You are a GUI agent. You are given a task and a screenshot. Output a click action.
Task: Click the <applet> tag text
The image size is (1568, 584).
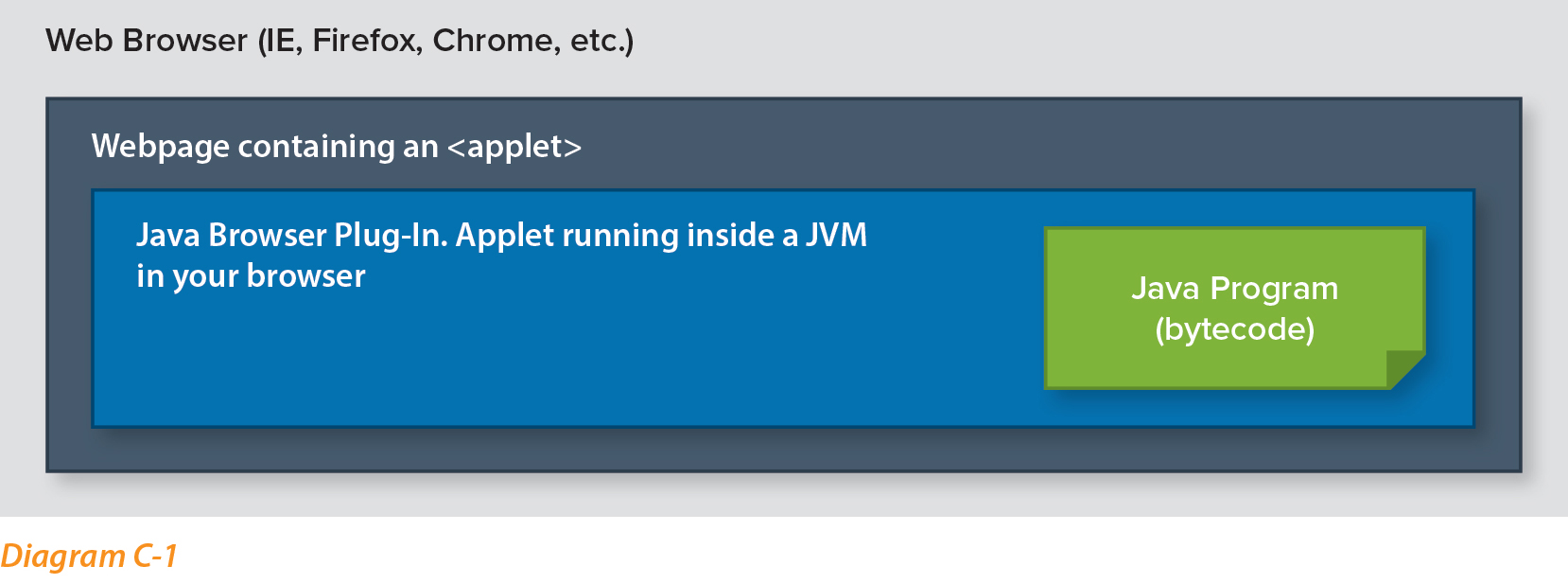(514, 147)
